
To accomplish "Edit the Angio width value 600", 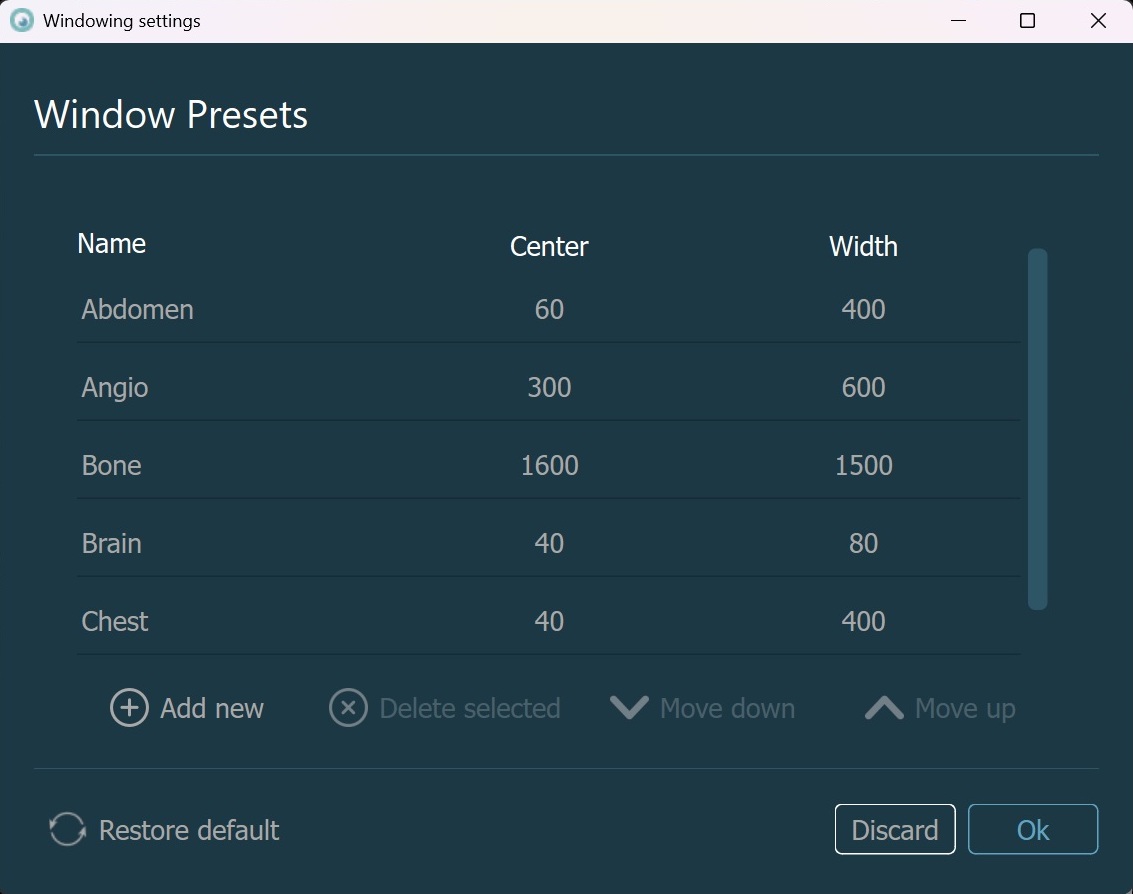I will point(863,388).
